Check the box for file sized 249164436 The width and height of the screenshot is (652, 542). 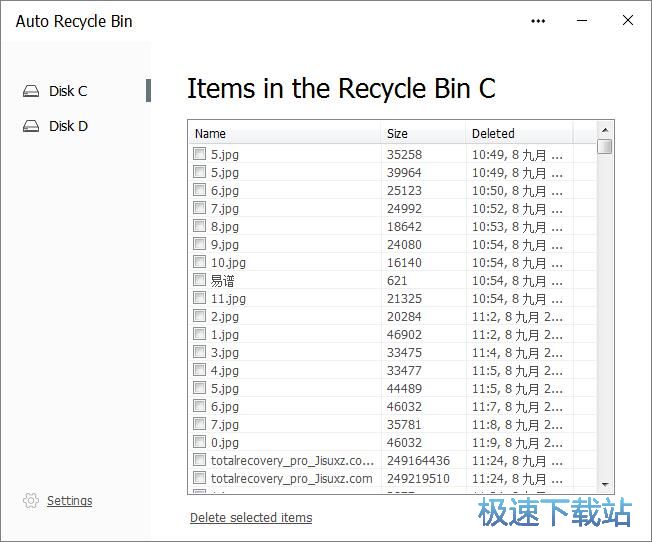pyautogui.click(x=200, y=460)
